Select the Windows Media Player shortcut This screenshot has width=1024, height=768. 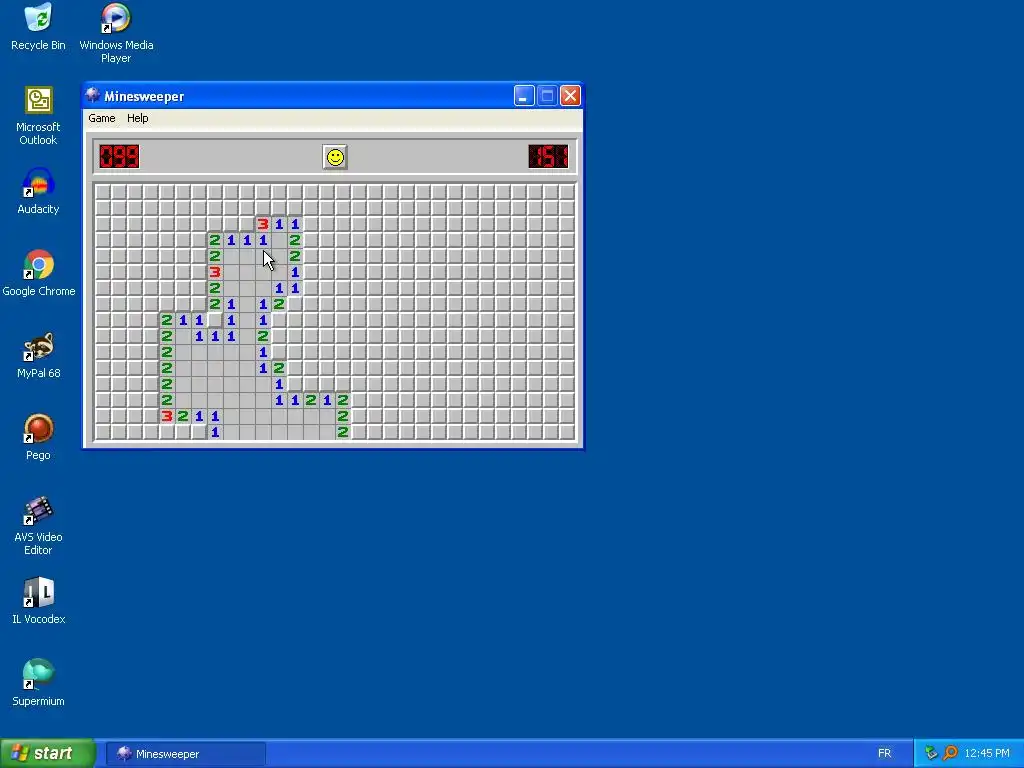116,33
